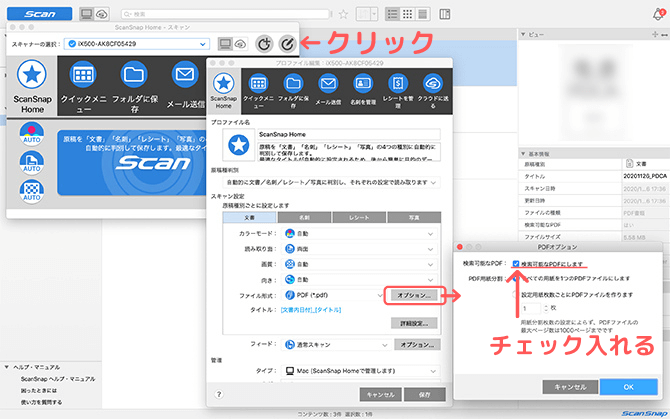Click the title link [文書内日付]_[タイトル]
The width and height of the screenshot is (670, 419).
(311, 310)
